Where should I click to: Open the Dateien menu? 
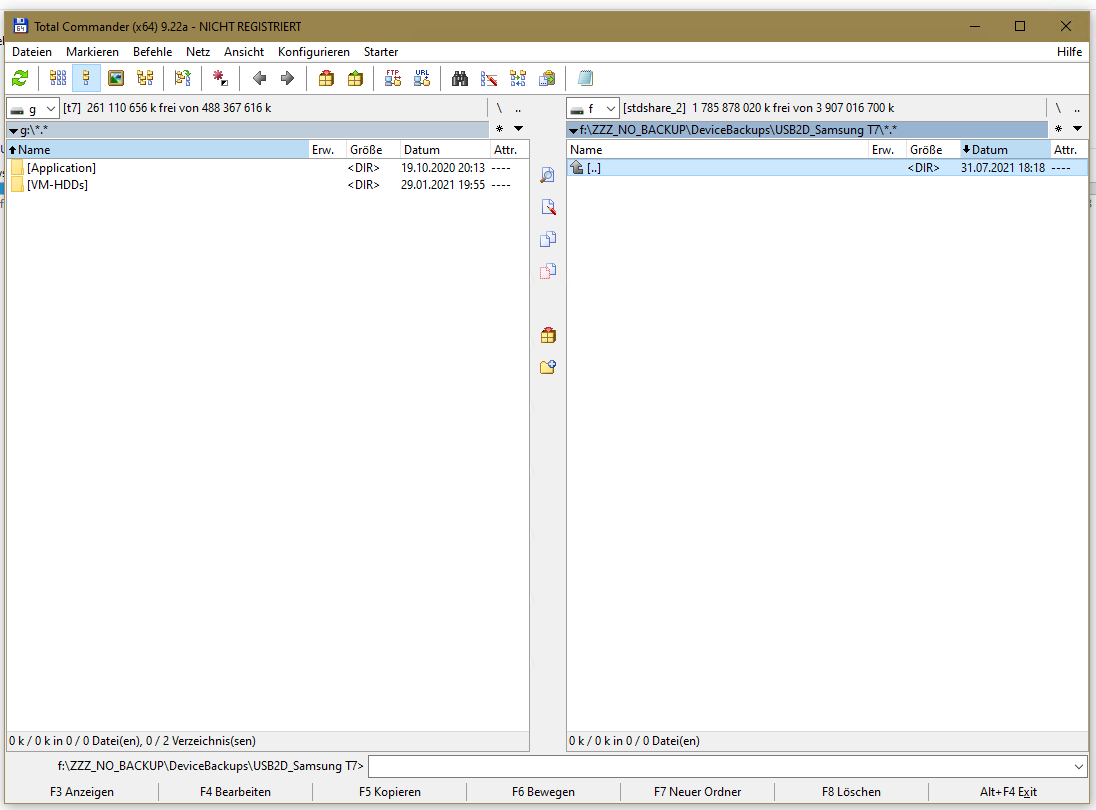pos(32,52)
